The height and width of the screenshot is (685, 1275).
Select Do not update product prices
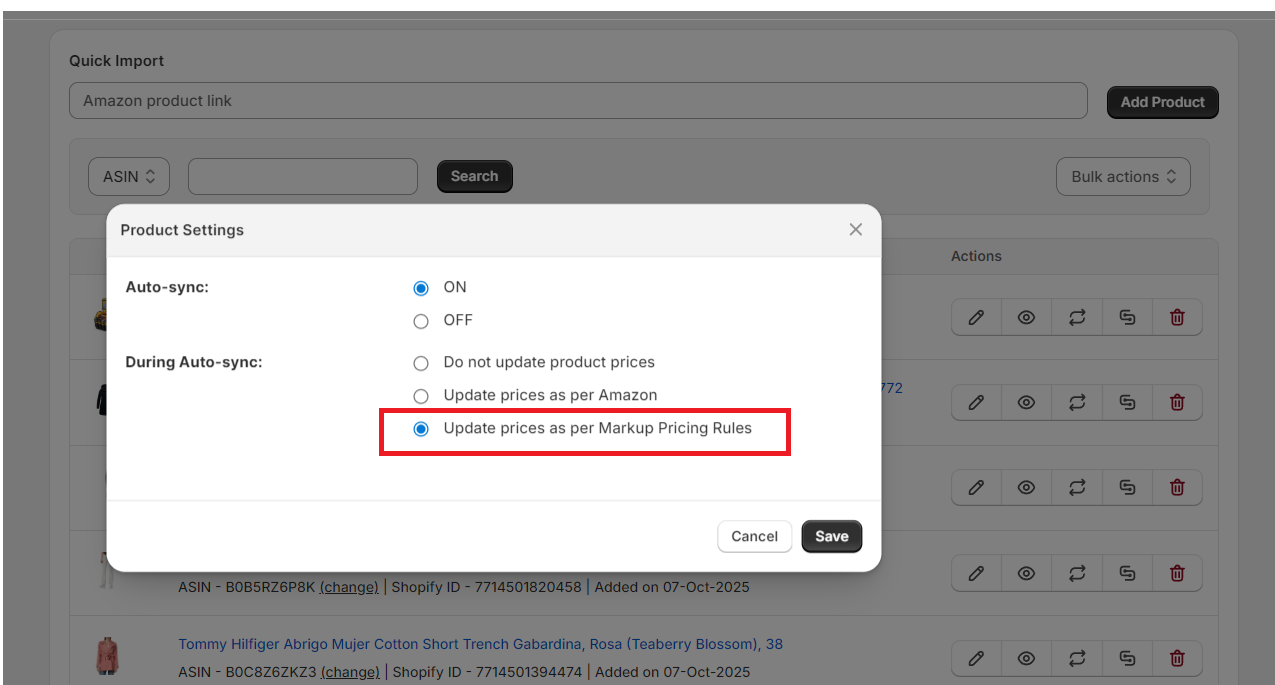421,363
